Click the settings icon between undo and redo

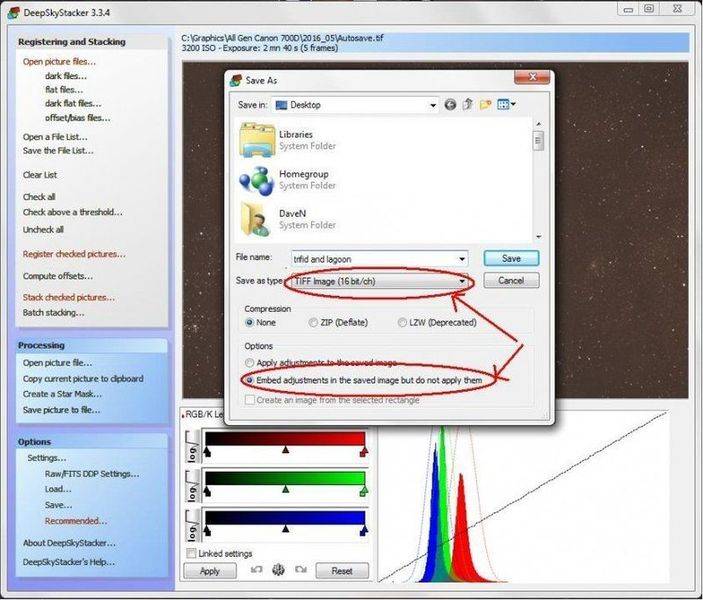tap(277, 570)
